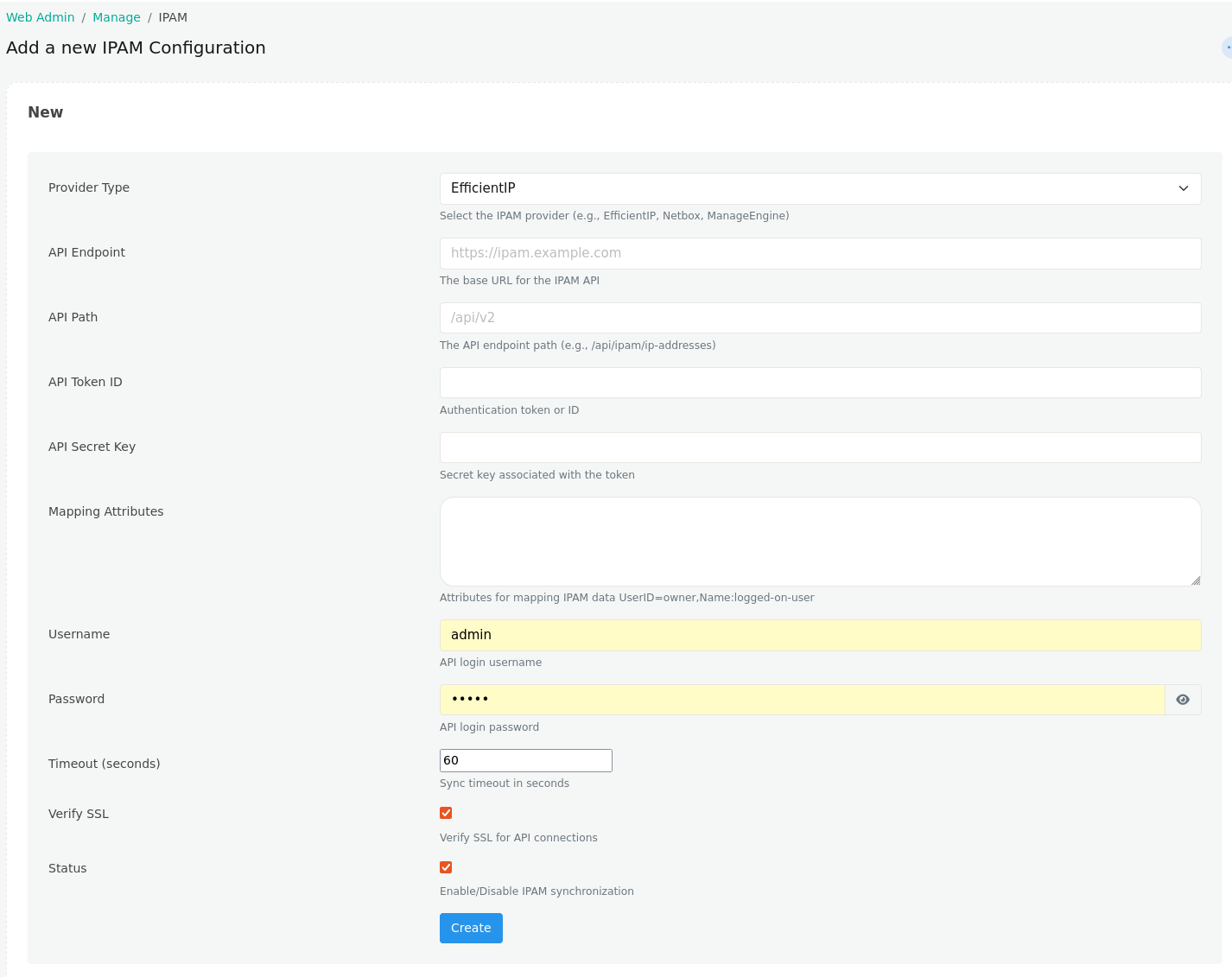The image size is (1232, 977).
Task: Click the API Token ID label
Action: click(x=85, y=382)
